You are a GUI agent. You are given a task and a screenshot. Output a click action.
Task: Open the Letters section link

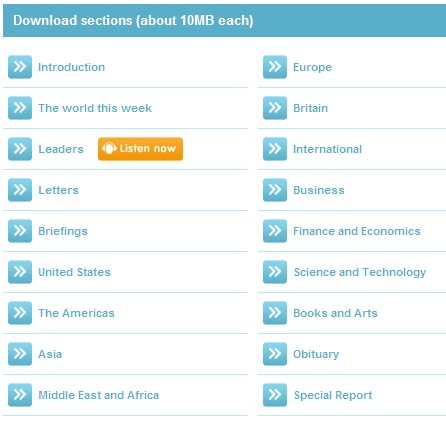pos(58,190)
